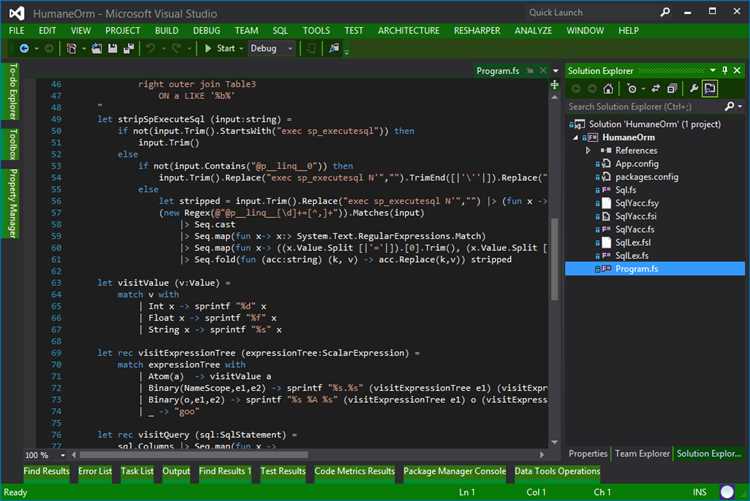750x501 pixels.
Task: Click the Find in Files toolbar icon
Action: (x=334, y=48)
